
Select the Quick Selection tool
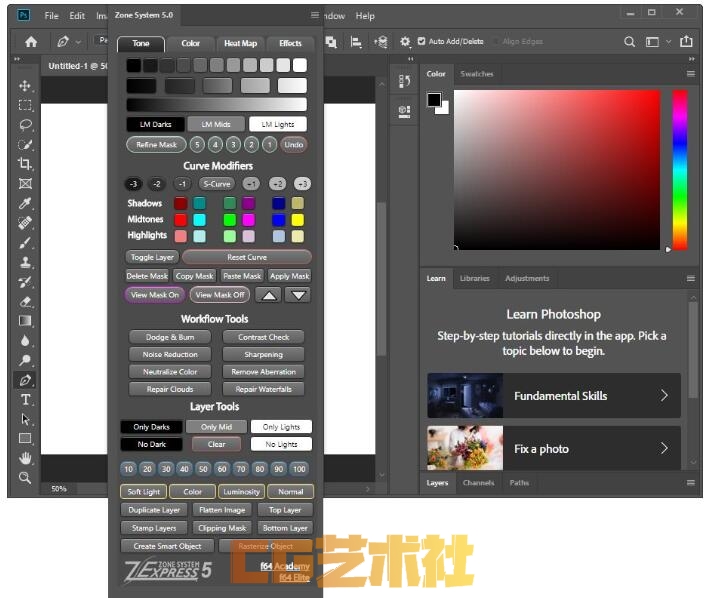25,144
